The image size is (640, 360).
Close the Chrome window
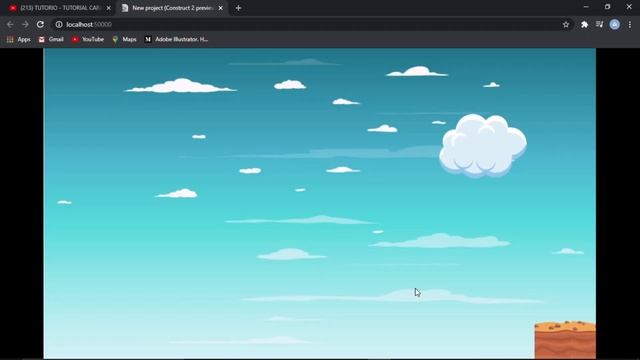pos(629,7)
